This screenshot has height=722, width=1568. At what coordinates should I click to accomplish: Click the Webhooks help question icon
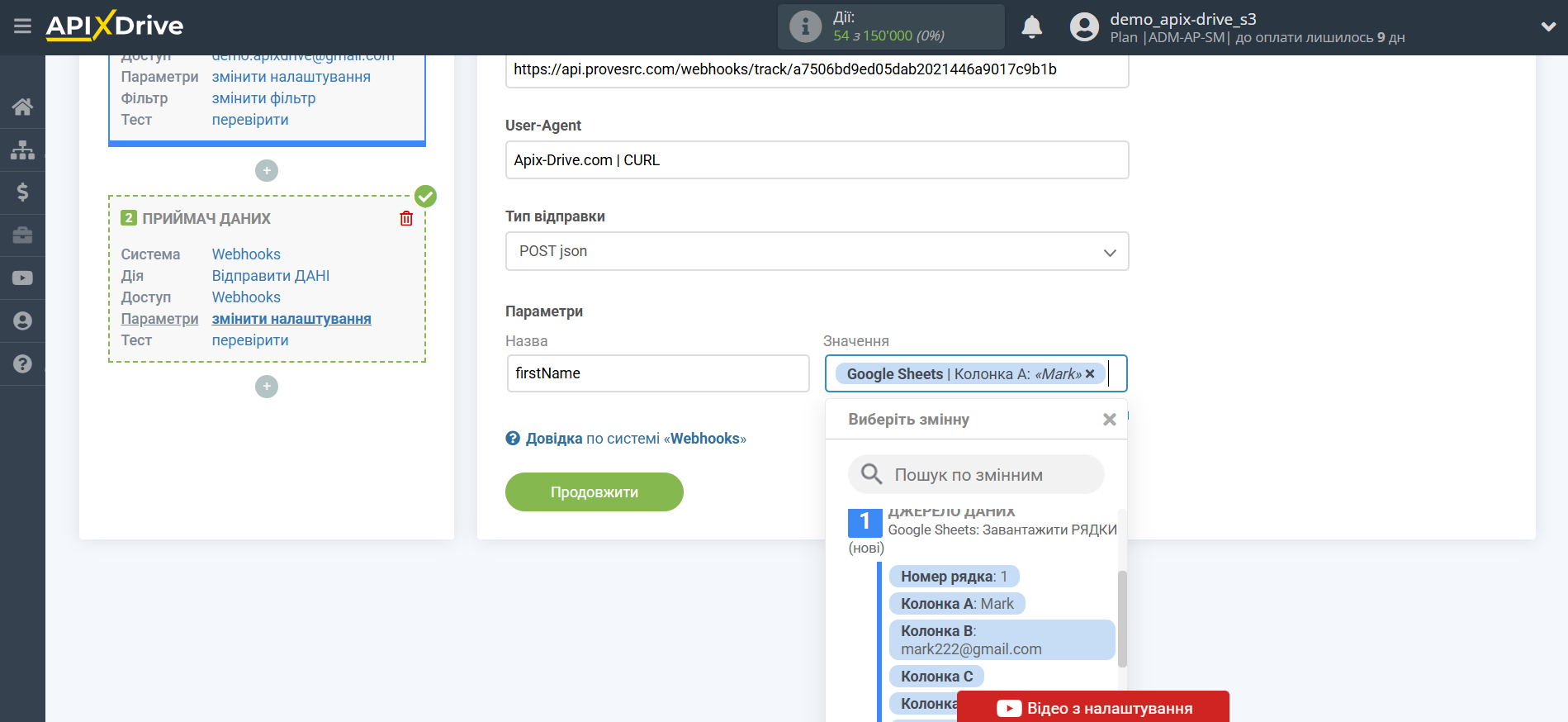click(x=513, y=439)
